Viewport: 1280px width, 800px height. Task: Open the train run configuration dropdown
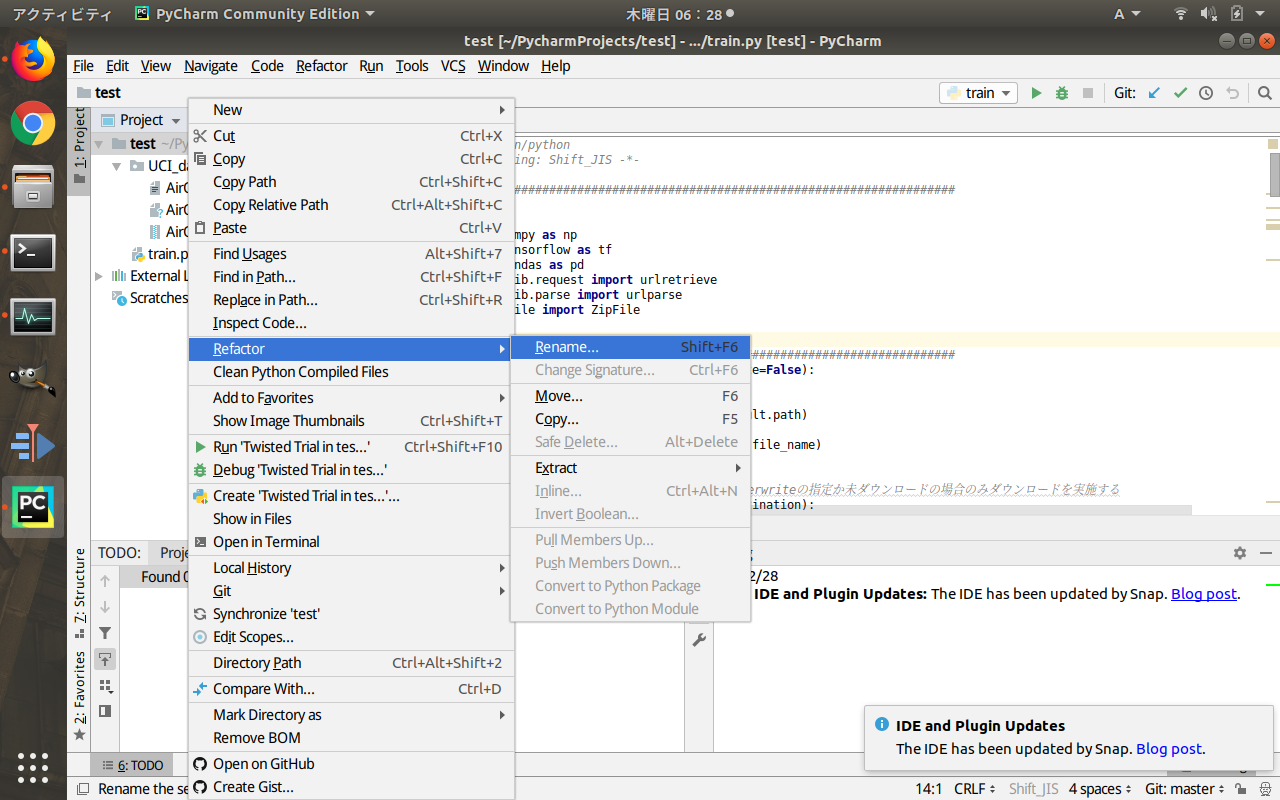click(979, 93)
